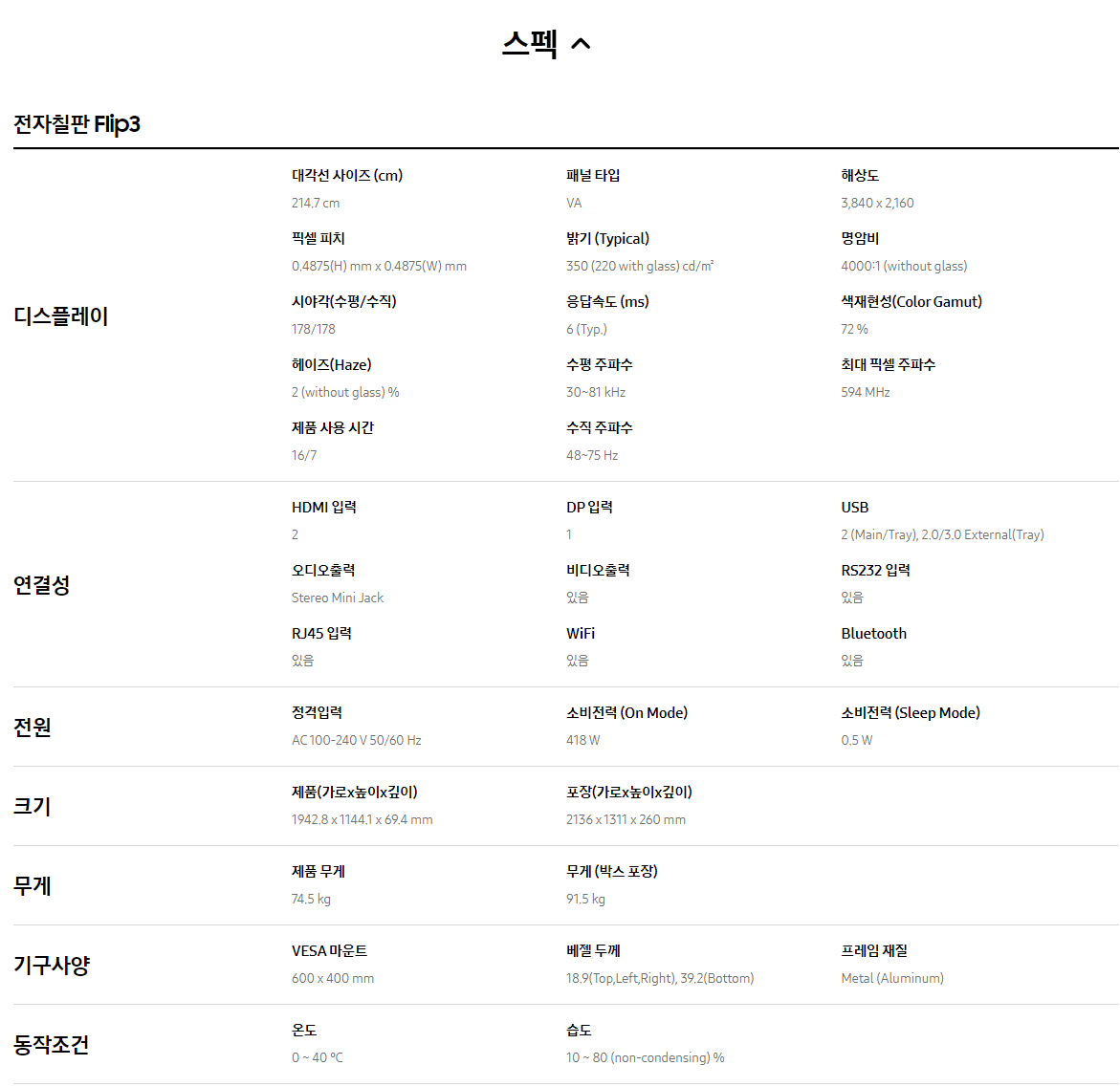1120x1087 pixels.
Task: Click the 대각선 사이즈 (cm) label
Action: pyautogui.click(x=347, y=176)
